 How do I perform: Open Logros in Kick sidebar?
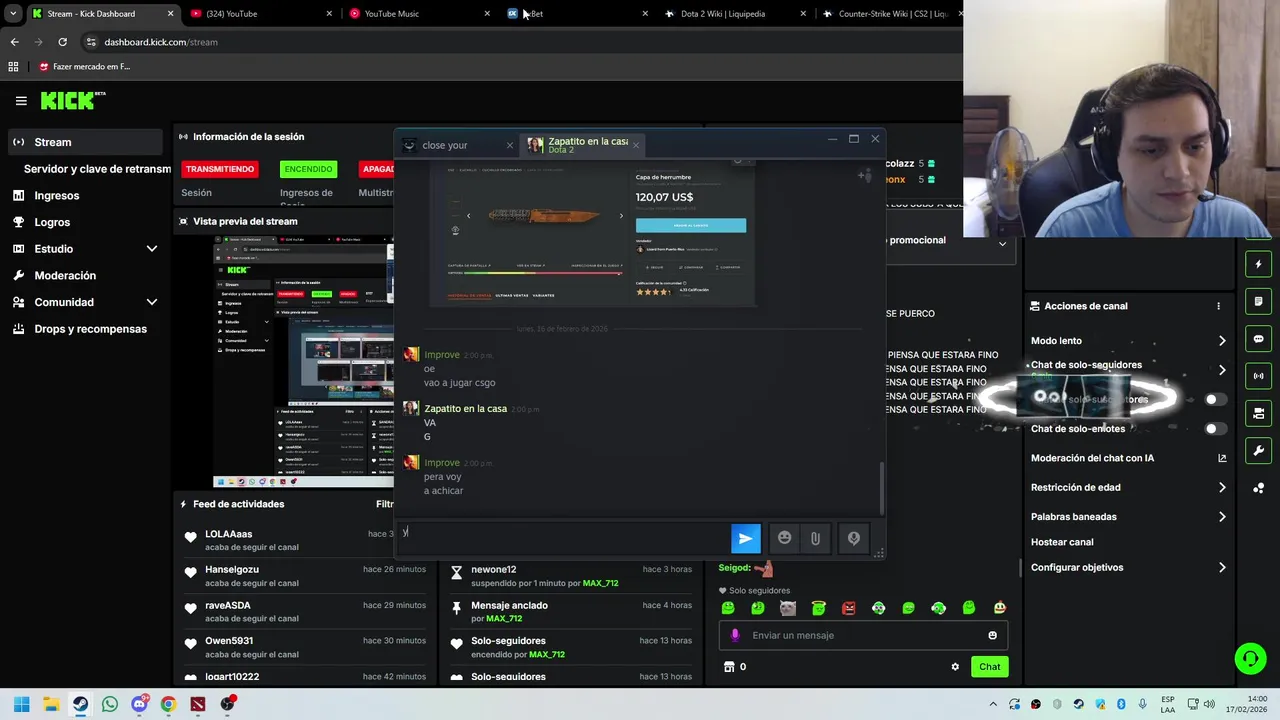click(x=52, y=222)
